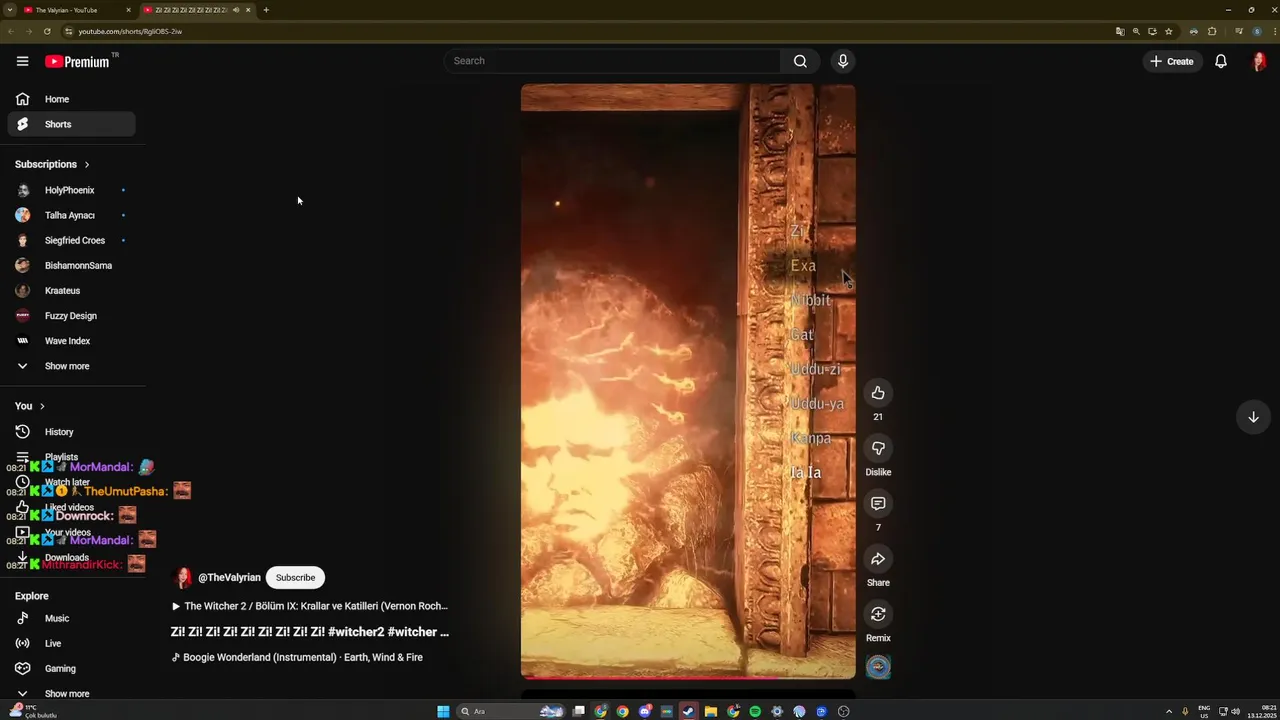Reload the page
1280x720 pixels.
pos(47,31)
